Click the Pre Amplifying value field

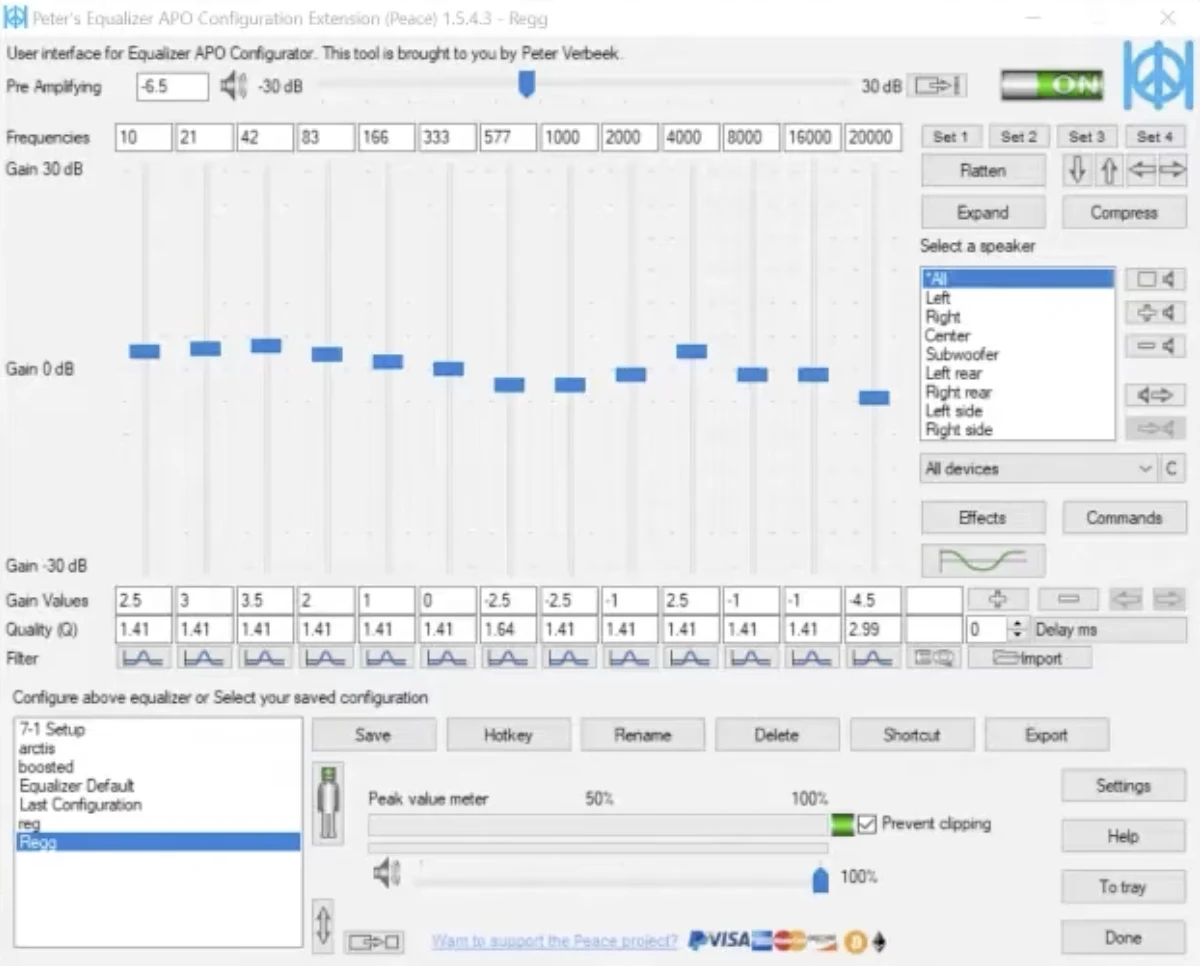point(172,87)
